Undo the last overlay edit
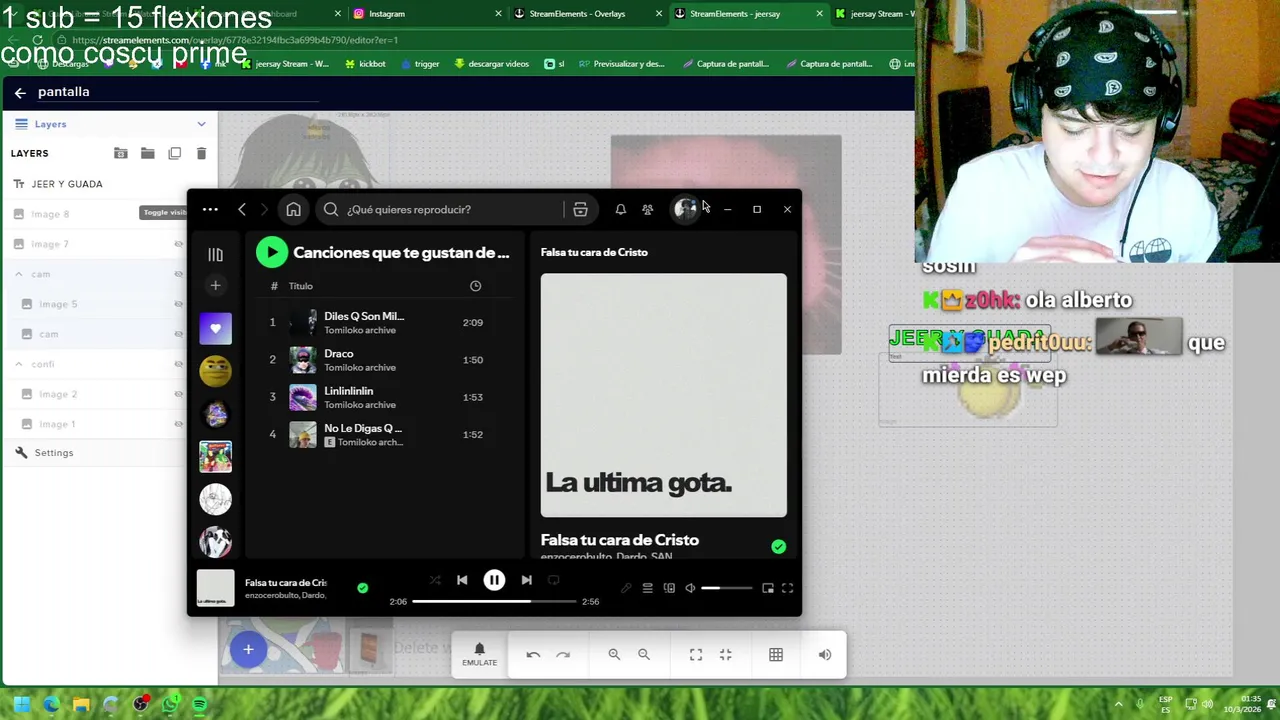 pyautogui.click(x=533, y=655)
